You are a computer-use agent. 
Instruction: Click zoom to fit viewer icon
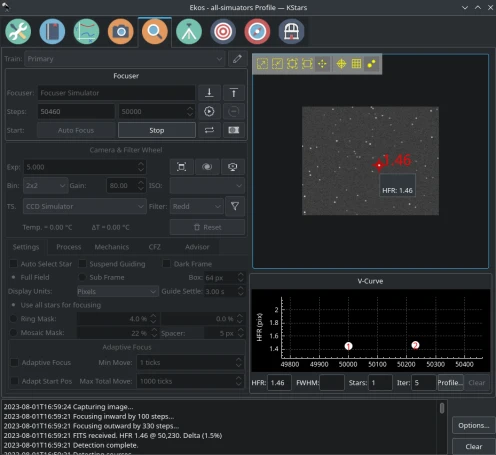click(x=307, y=64)
